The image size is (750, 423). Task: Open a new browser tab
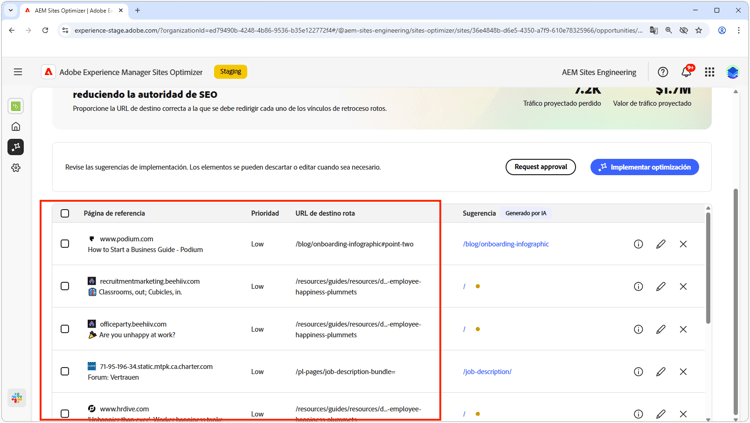(137, 10)
